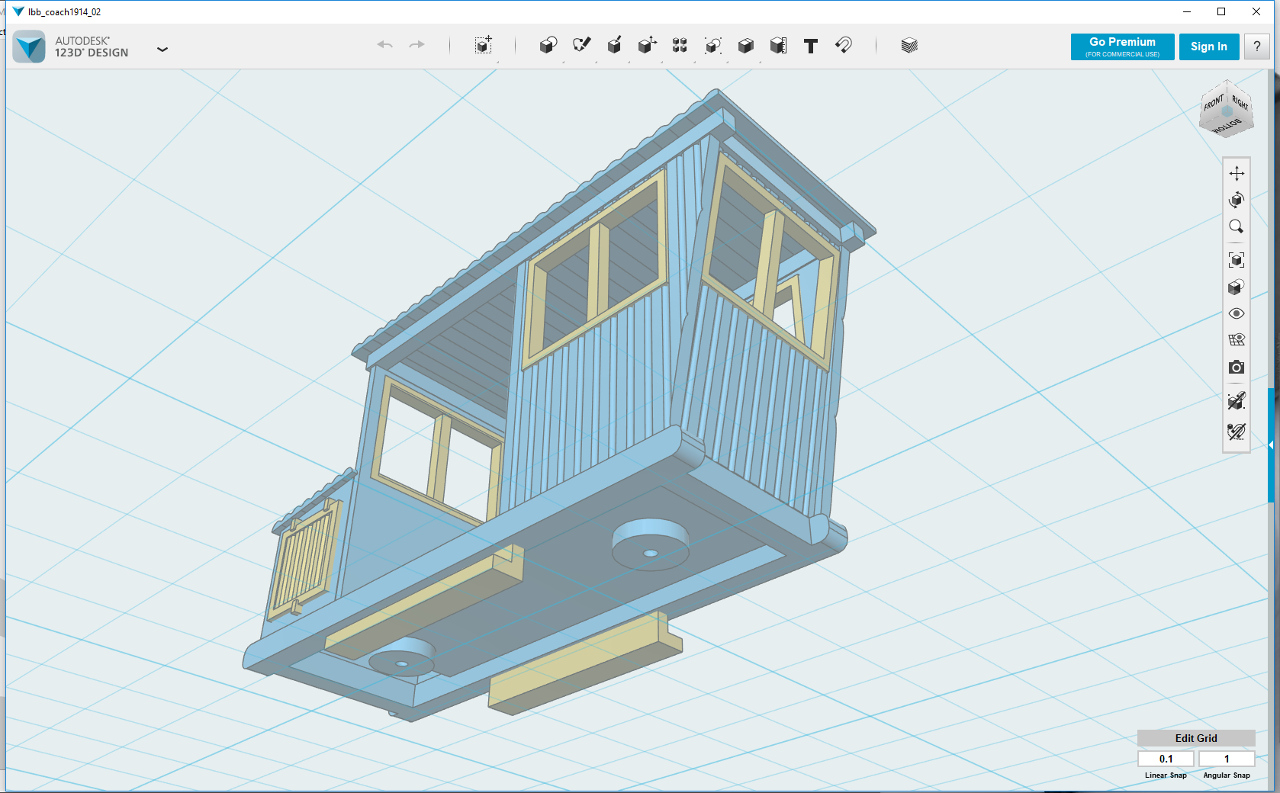Expand the application menu chevron
This screenshot has width=1280, height=793.
point(162,48)
